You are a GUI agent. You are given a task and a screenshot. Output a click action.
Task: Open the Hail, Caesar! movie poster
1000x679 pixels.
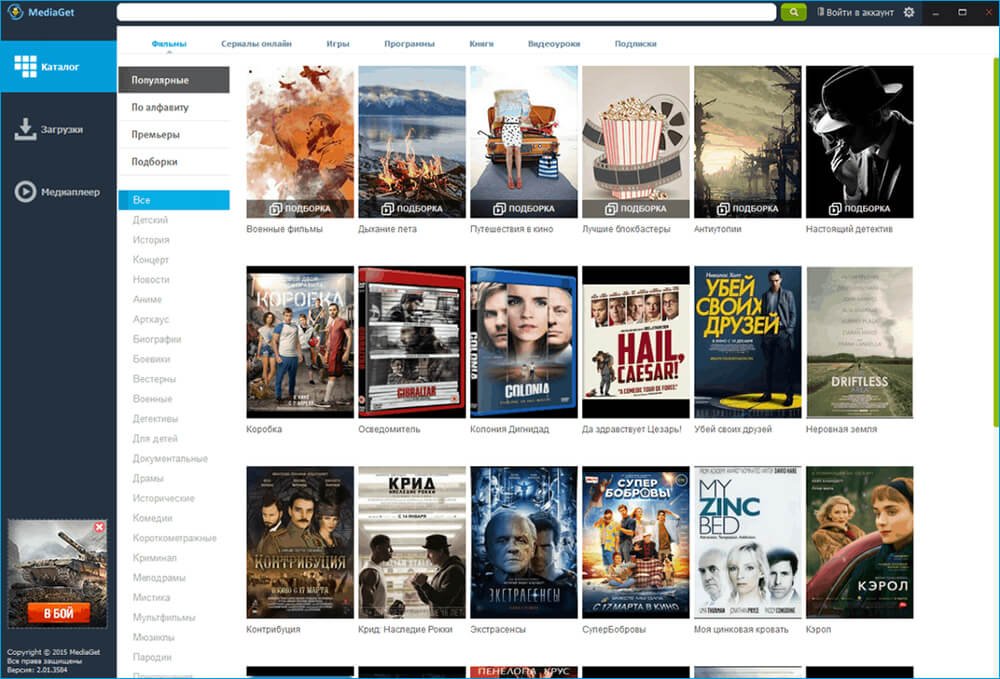click(635, 342)
